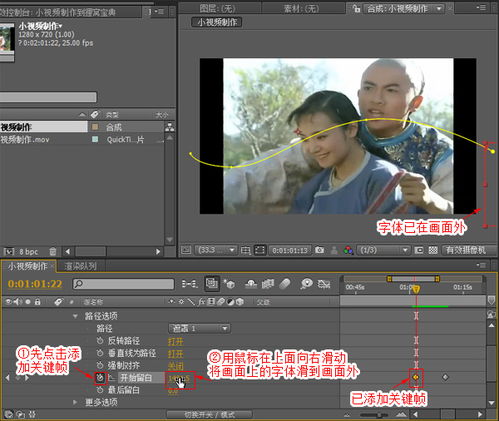
Task: Toggle stopwatch for 最后留白
Action: coord(100,390)
